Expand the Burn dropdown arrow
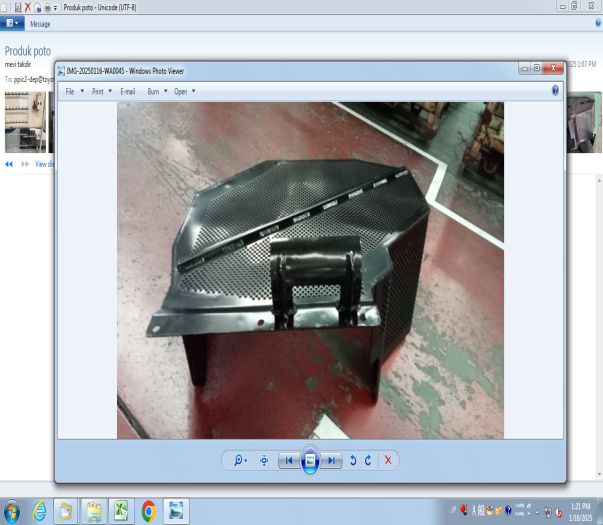 tap(166, 91)
